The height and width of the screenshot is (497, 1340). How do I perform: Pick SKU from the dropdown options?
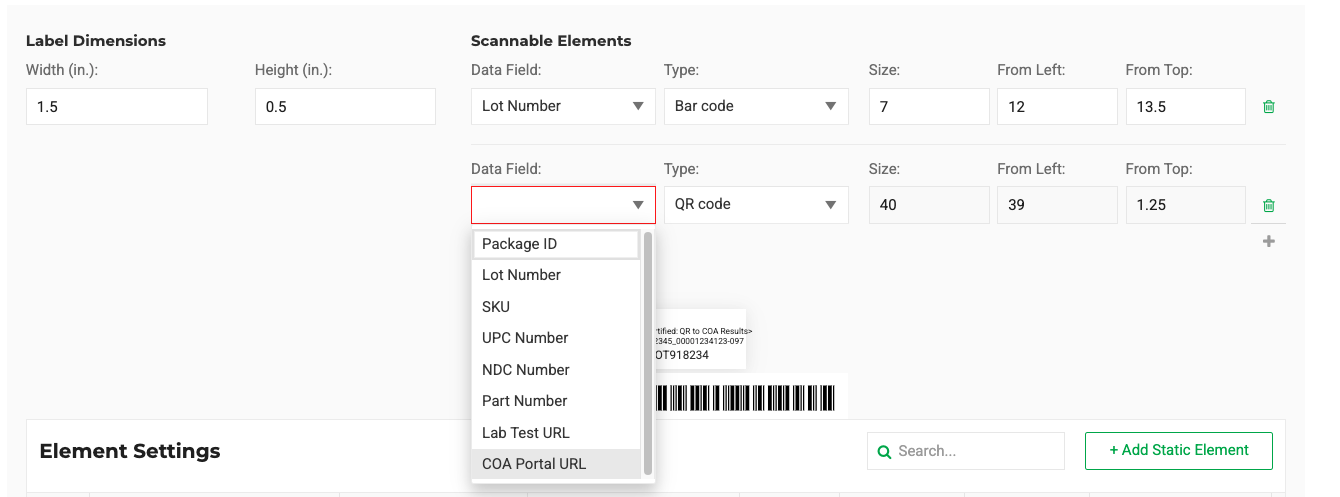tap(556, 307)
